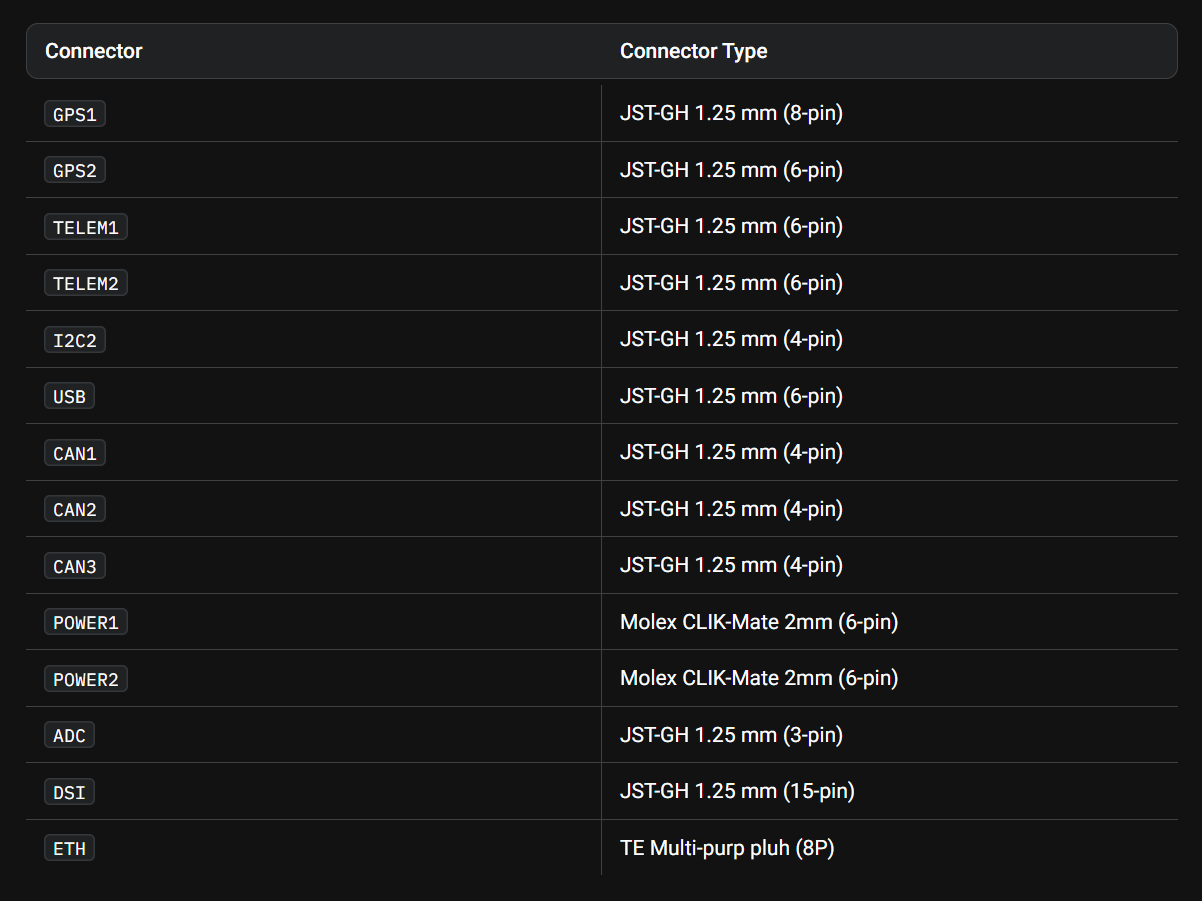Click the JST-GH 1.25 mm (15-pin) text
The width and height of the screenshot is (1202, 901).
737,791
